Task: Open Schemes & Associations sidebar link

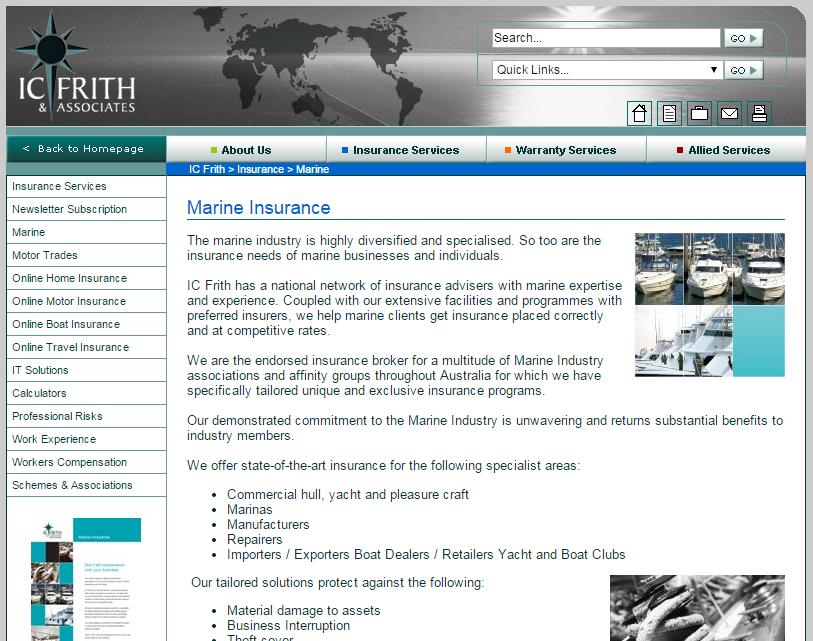Action: [86, 485]
